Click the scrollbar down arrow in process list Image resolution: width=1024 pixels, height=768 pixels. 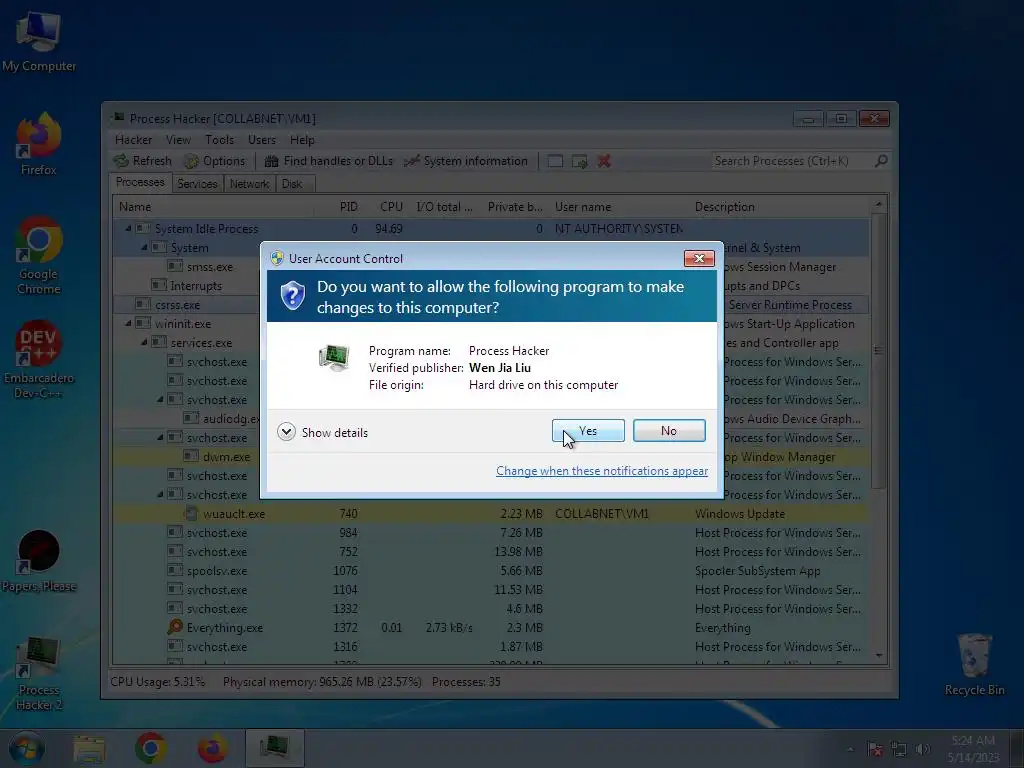click(878, 656)
